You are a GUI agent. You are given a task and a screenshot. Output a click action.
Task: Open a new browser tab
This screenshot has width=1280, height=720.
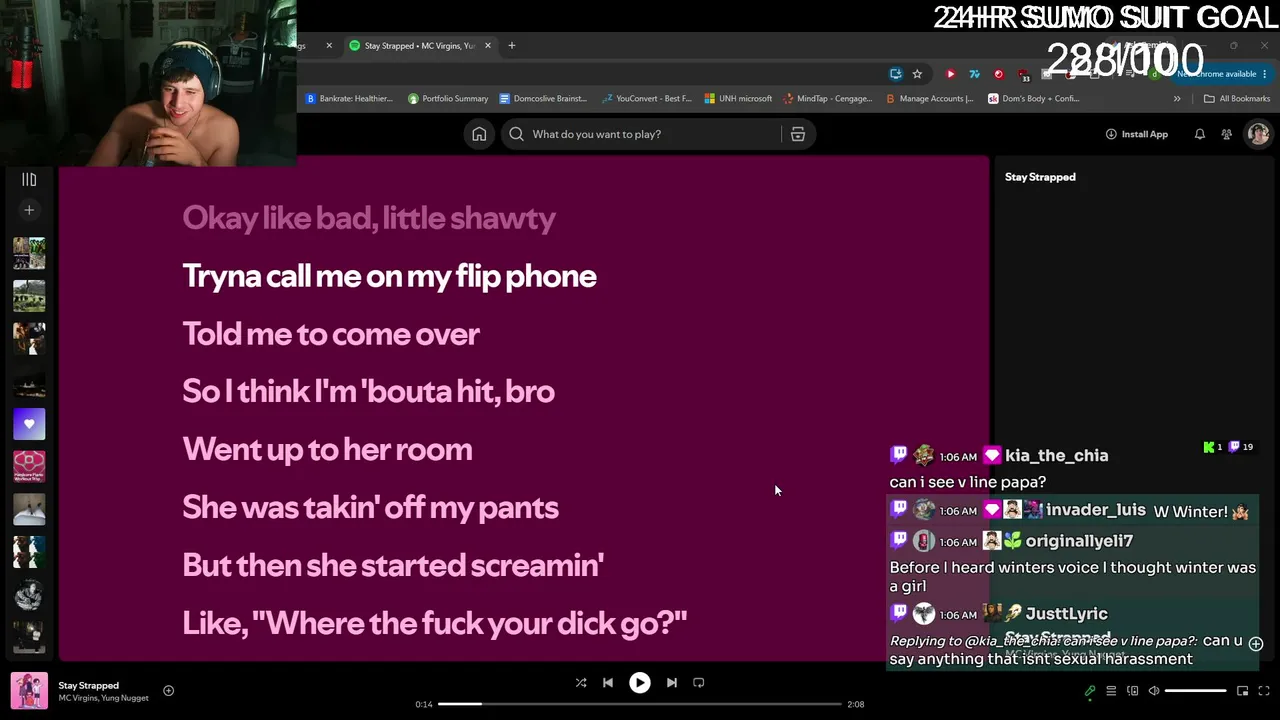tap(512, 45)
